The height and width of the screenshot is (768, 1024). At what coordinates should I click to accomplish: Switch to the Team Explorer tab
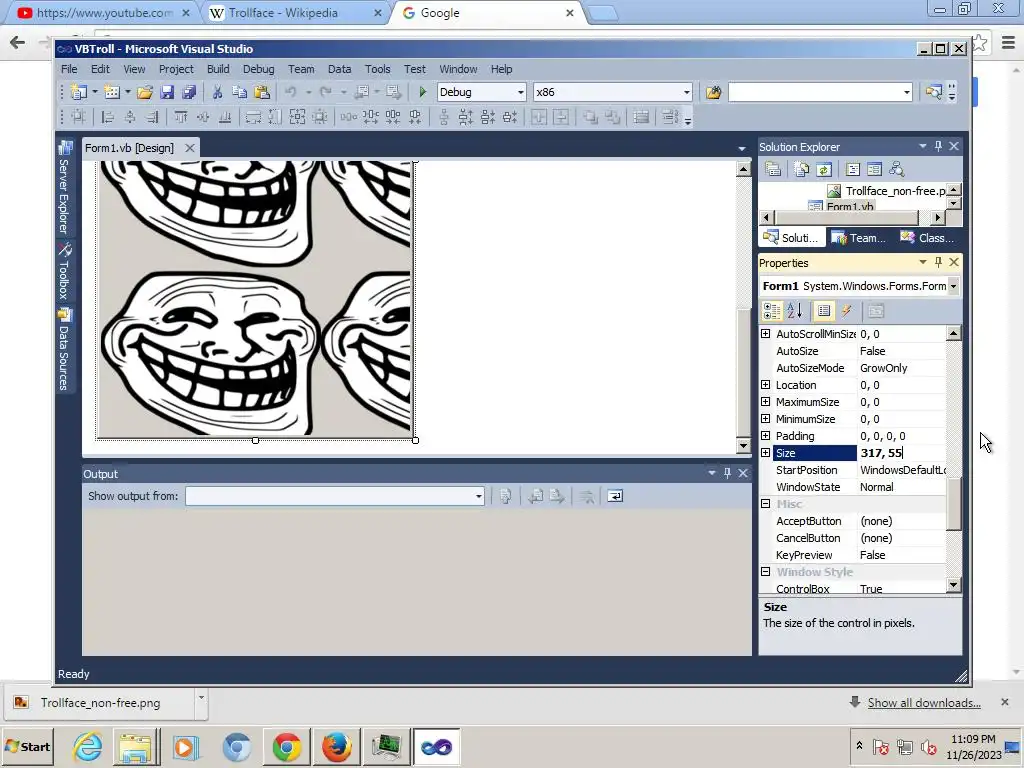(859, 238)
